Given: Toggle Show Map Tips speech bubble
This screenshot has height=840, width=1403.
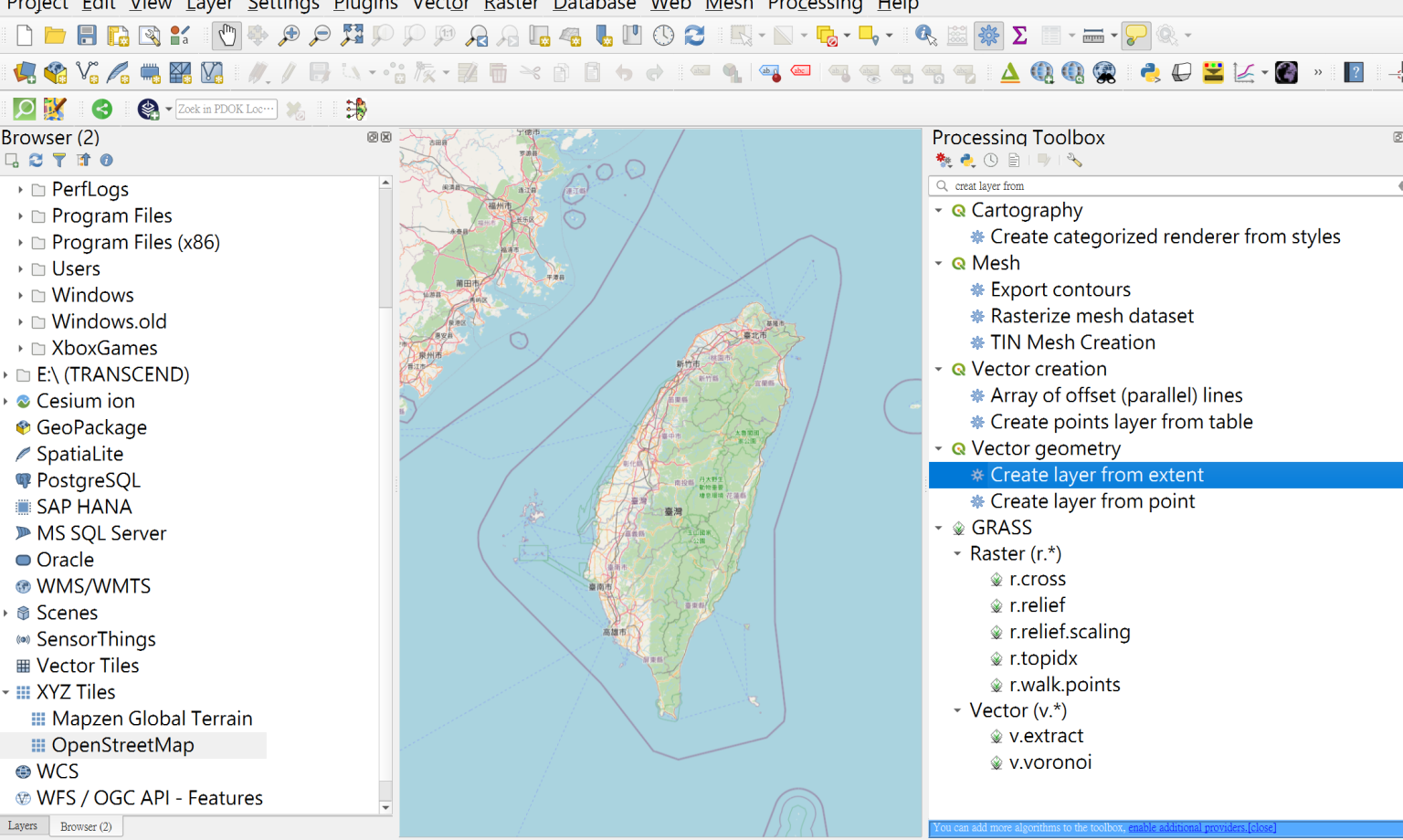Looking at the screenshot, I should [1136, 36].
